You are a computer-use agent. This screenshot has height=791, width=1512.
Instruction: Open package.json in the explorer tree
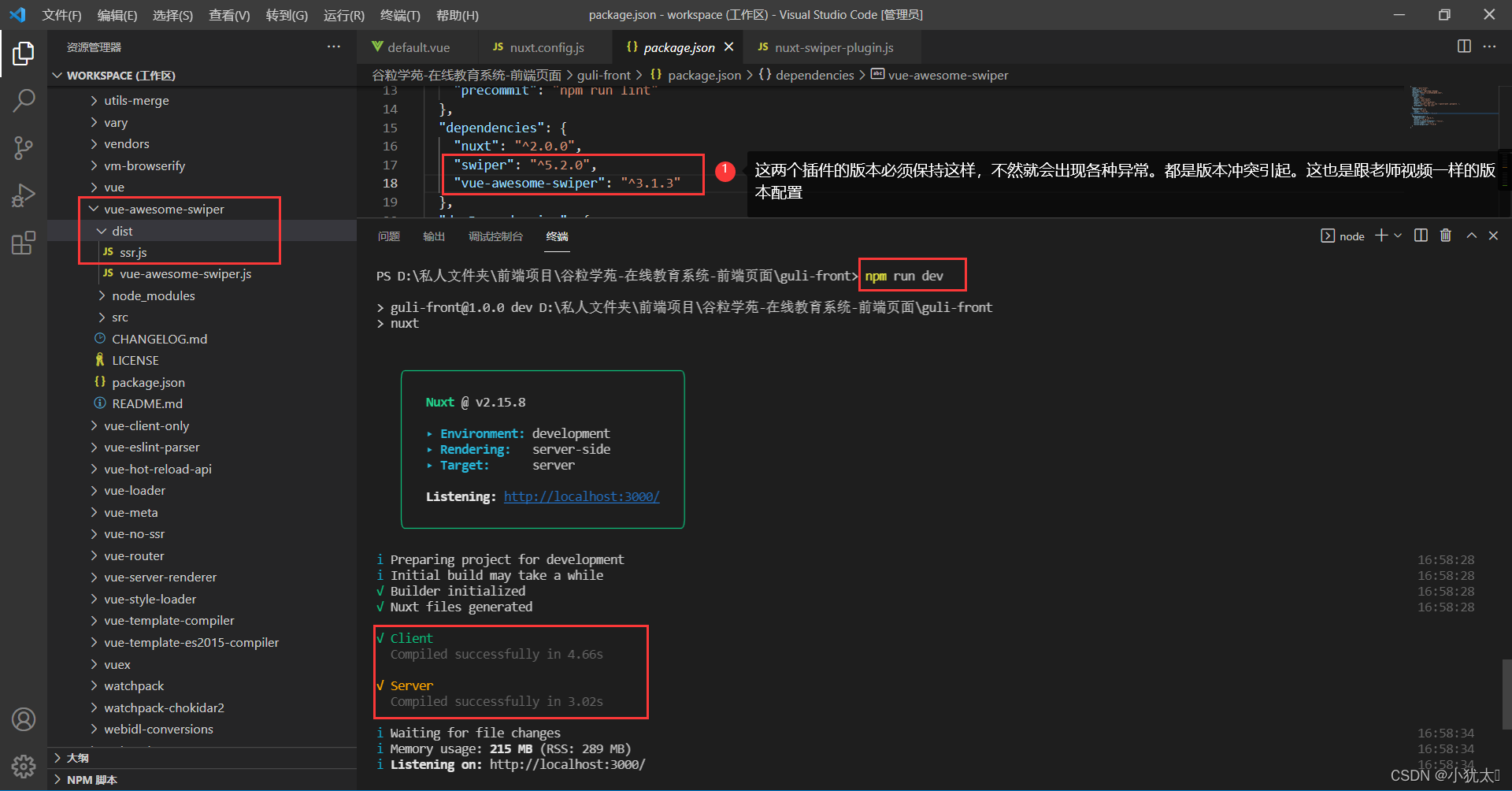pos(202,382)
